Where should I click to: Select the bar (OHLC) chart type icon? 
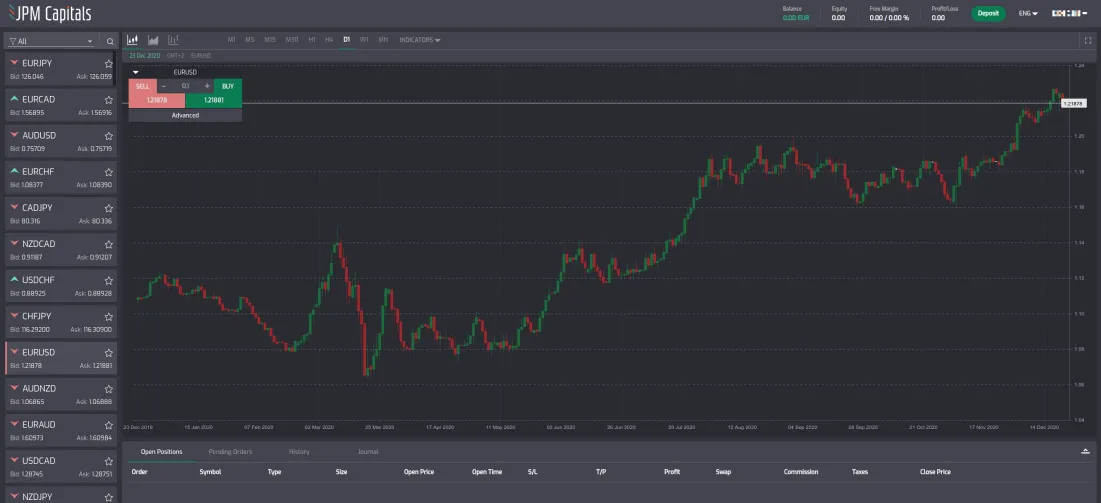(x=173, y=40)
